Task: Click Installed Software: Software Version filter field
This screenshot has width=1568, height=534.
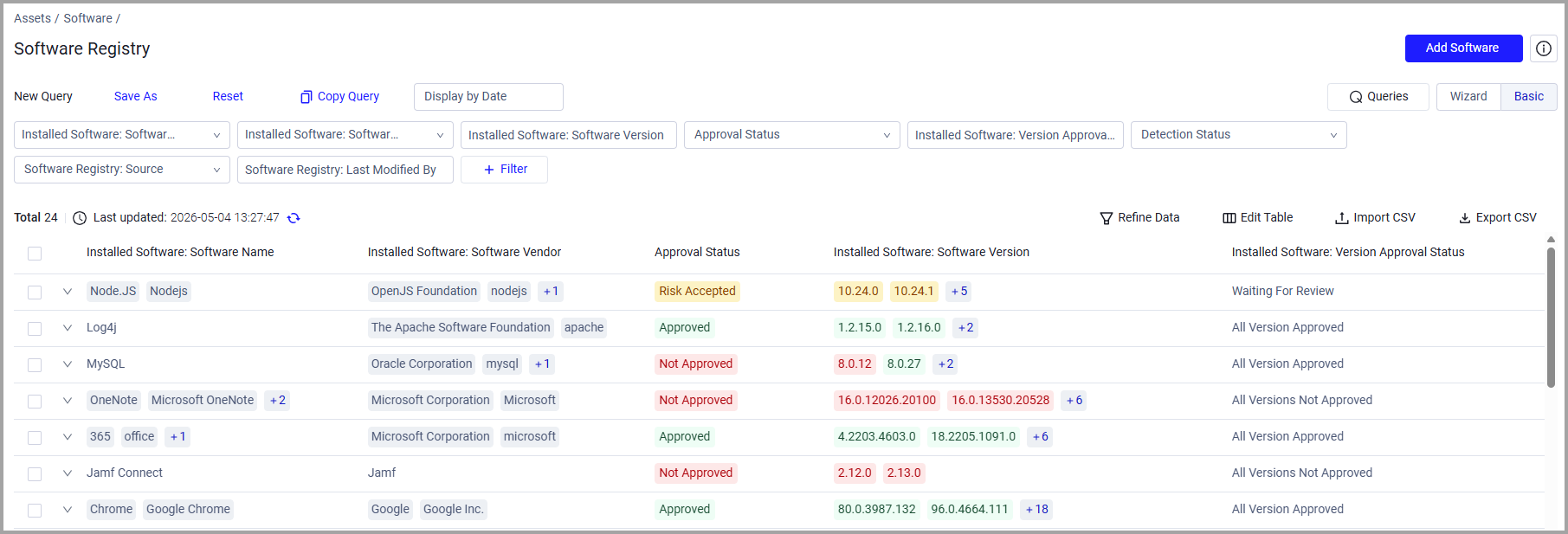Action: (569, 135)
